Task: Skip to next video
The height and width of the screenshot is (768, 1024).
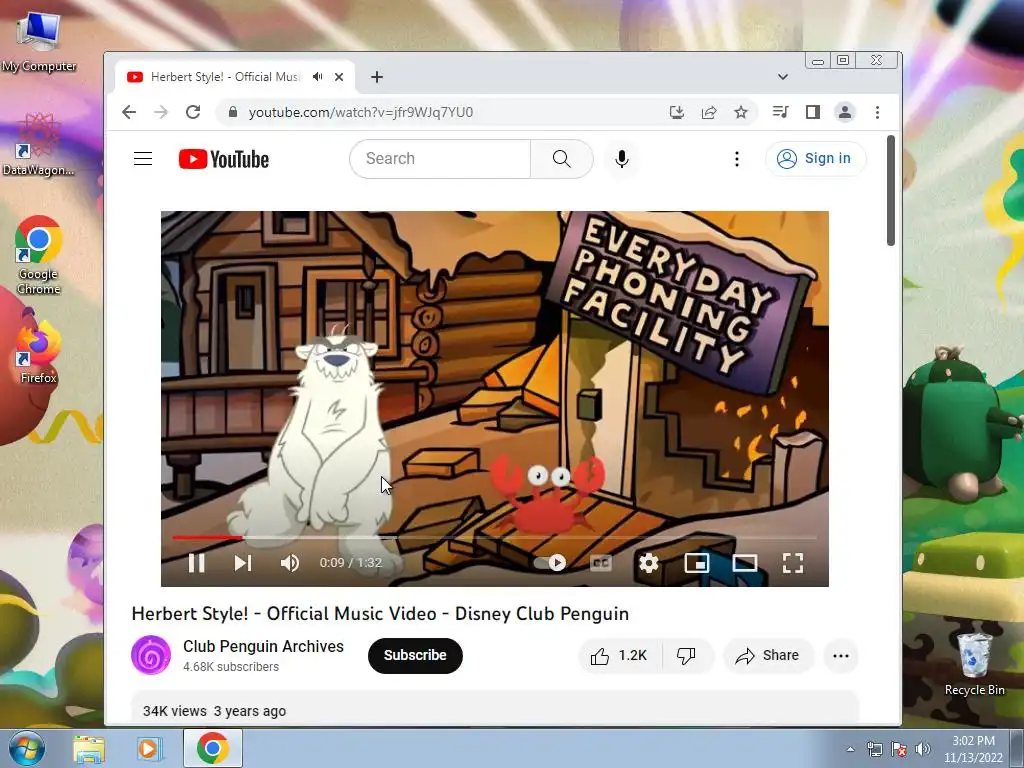Action: click(243, 562)
